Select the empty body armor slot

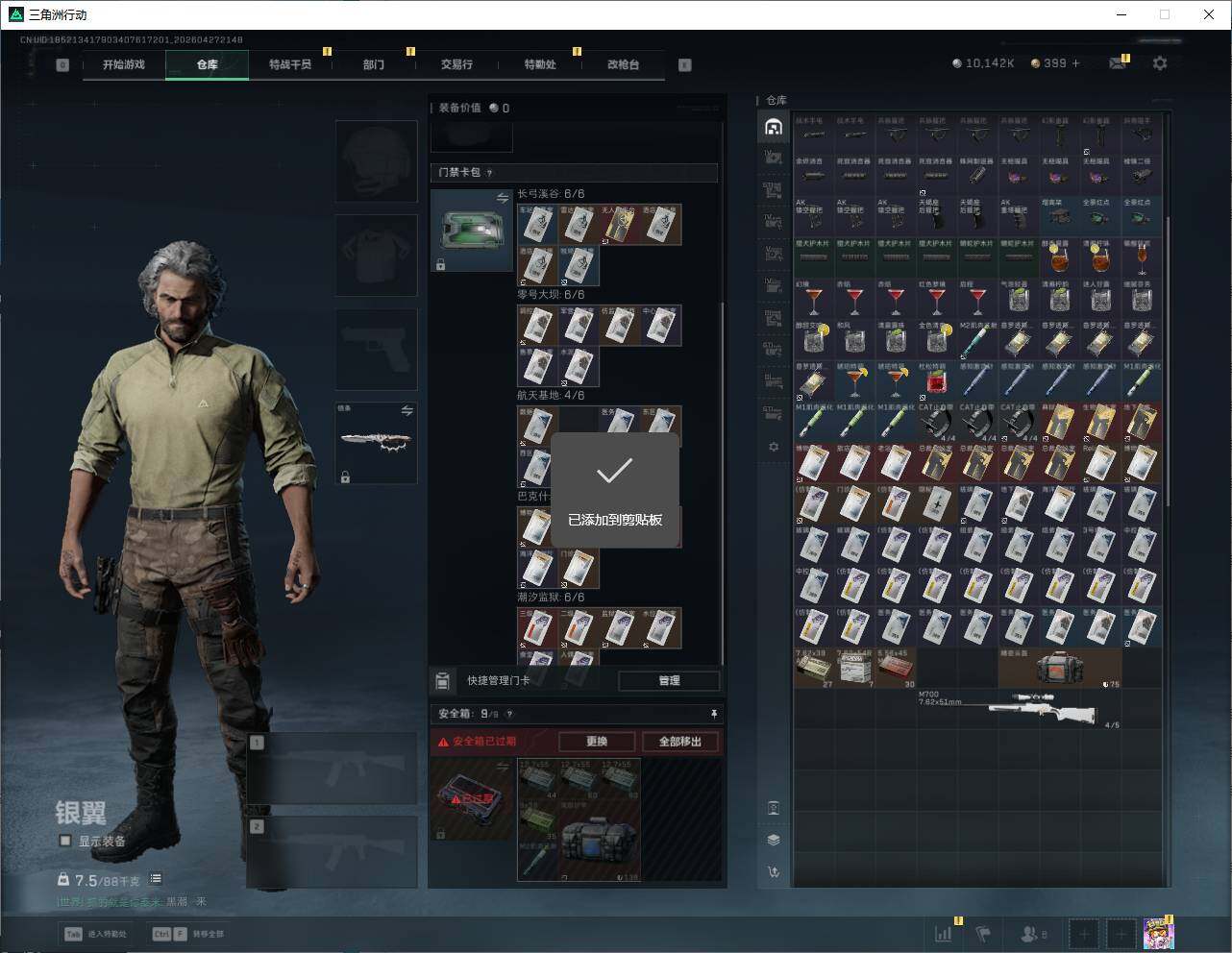(x=376, y=255)
